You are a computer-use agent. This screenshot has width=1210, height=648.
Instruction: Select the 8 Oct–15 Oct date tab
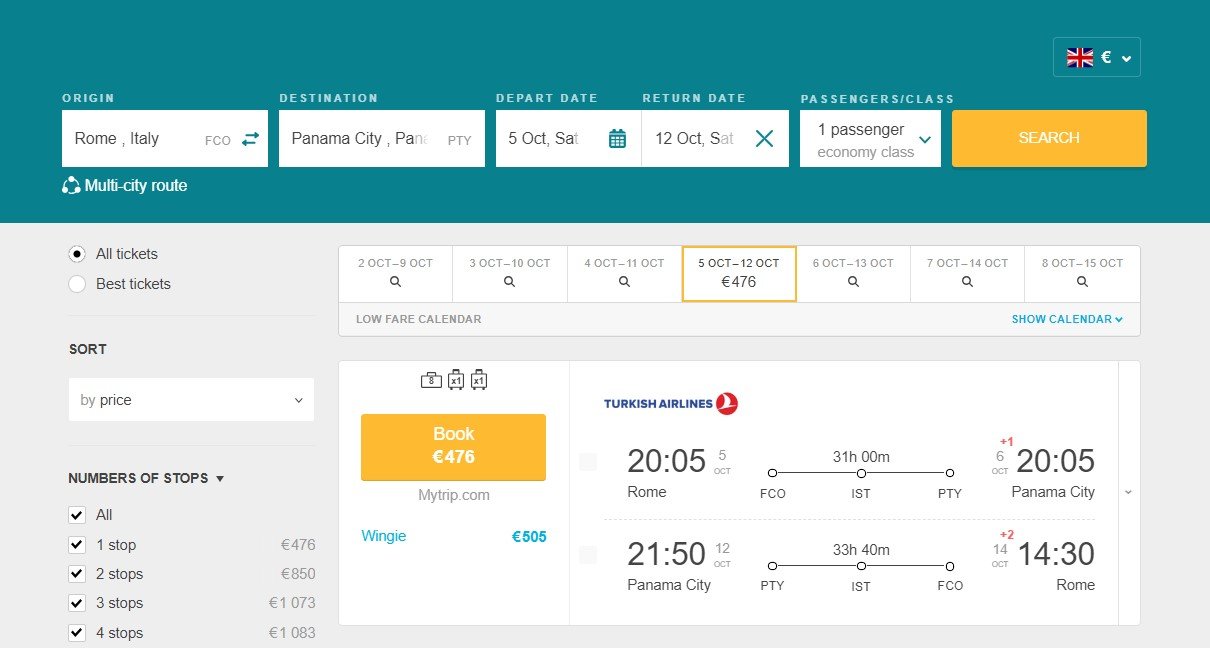pyautogui.click(x=1082, y=273)
